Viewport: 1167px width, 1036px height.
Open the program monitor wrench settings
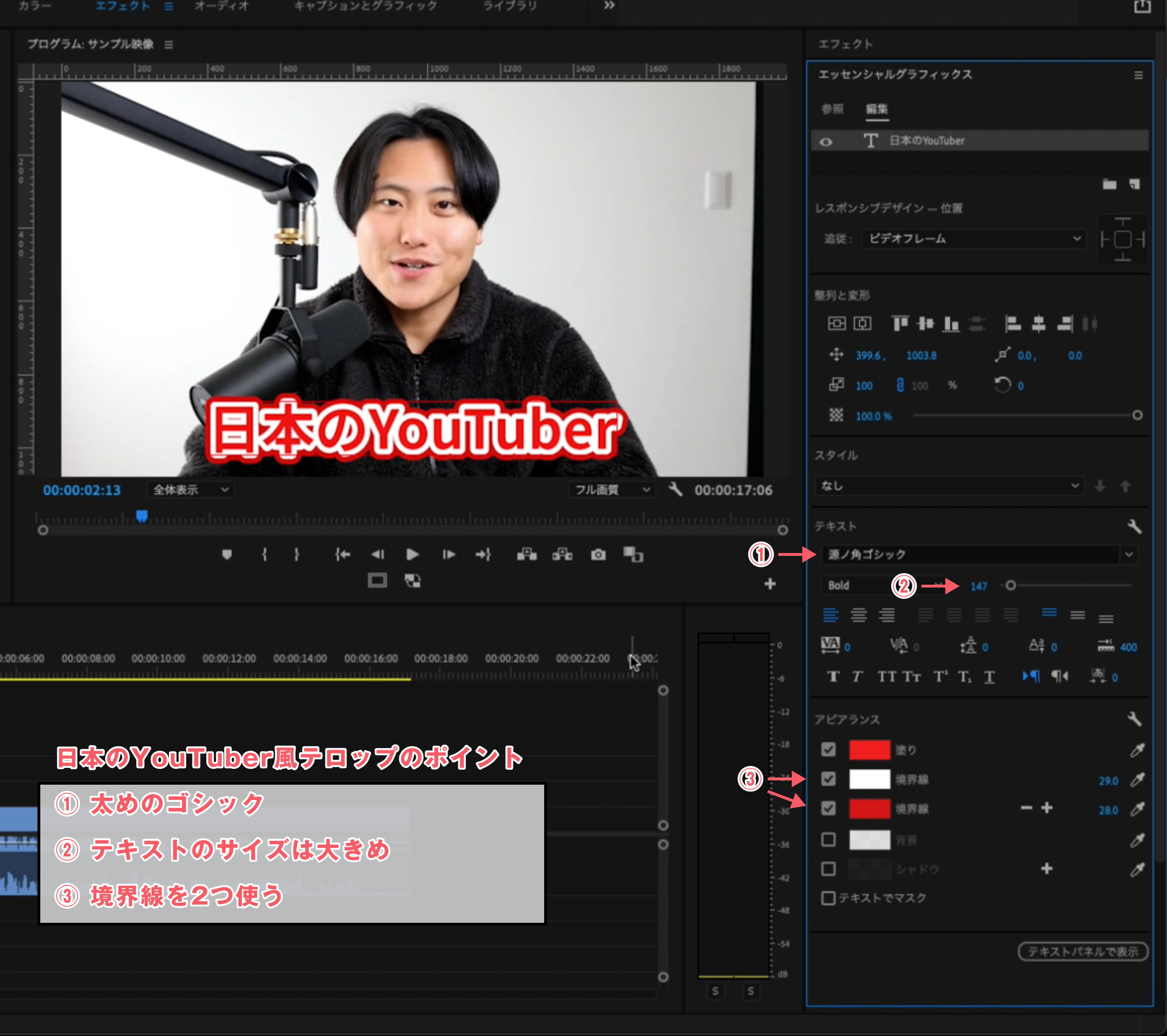click(x=676, y=489)
